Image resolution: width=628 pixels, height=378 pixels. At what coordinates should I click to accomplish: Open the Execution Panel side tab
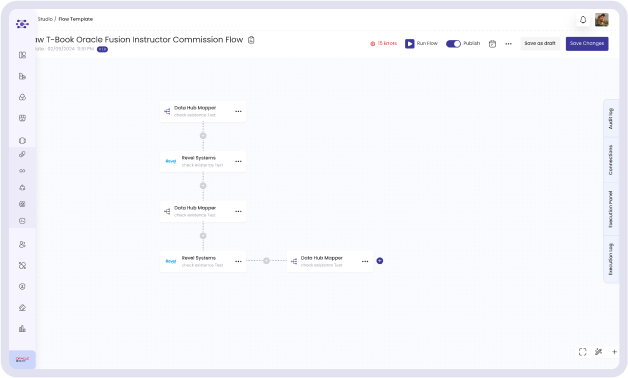611,209
